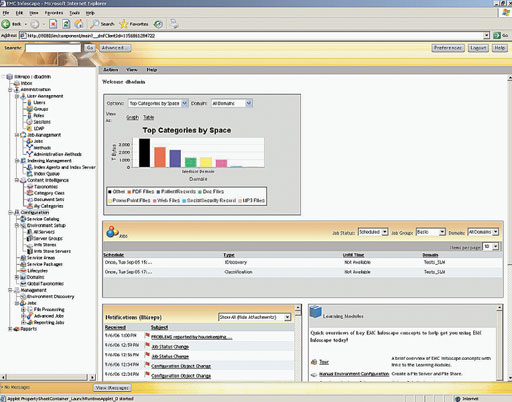Click in the Search input field
This screenshot has width=512, height=402.
53,48
